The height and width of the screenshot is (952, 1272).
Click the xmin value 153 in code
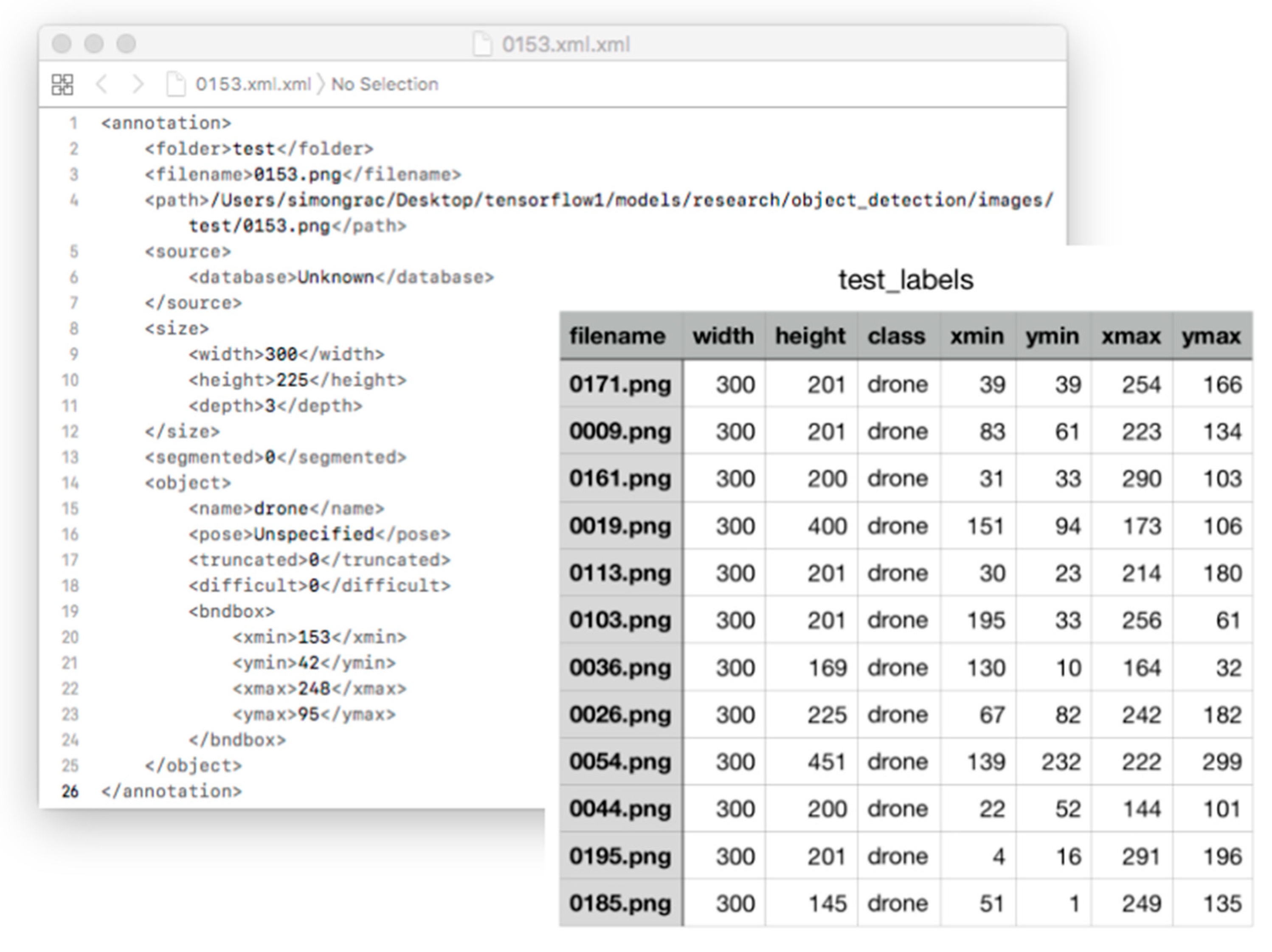314,637
